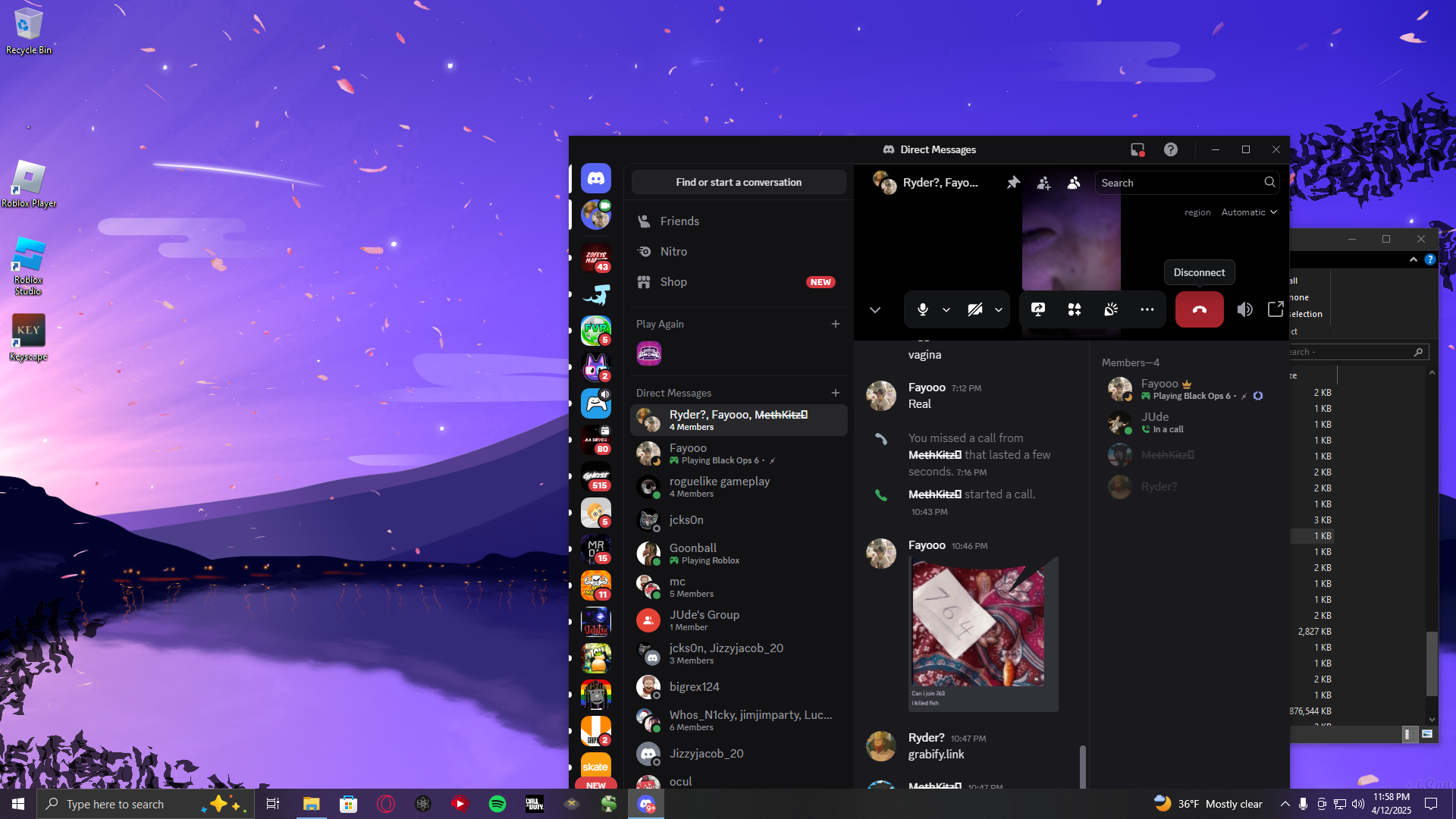Collapse the ribbon in File Explorer window

pyautogui.click(x=1414, y=259)
